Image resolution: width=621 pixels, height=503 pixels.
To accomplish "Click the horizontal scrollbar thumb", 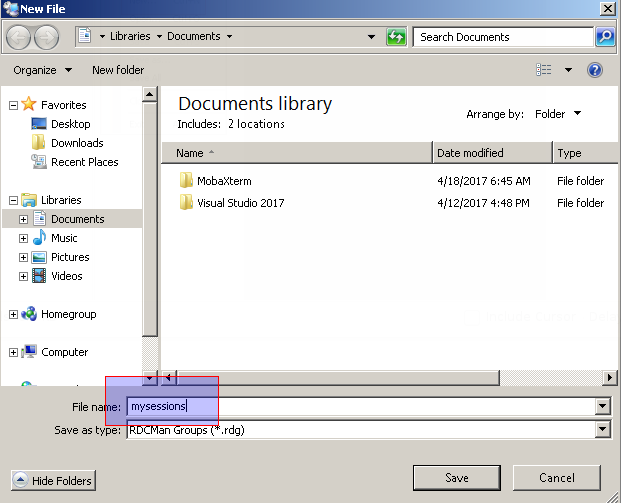I will click(338, 377).
